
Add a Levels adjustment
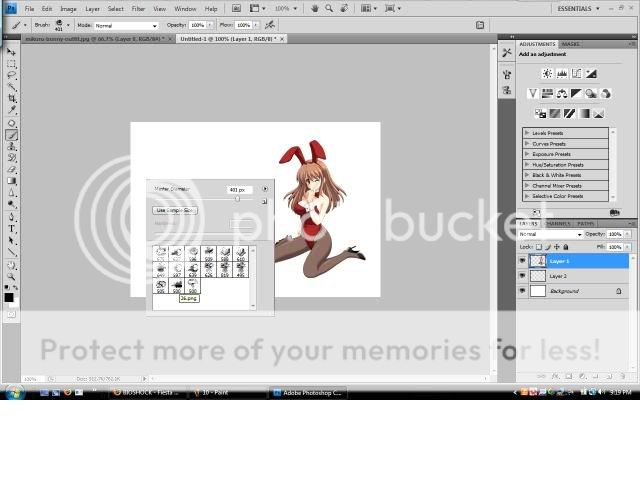click(x=562, y=73)
